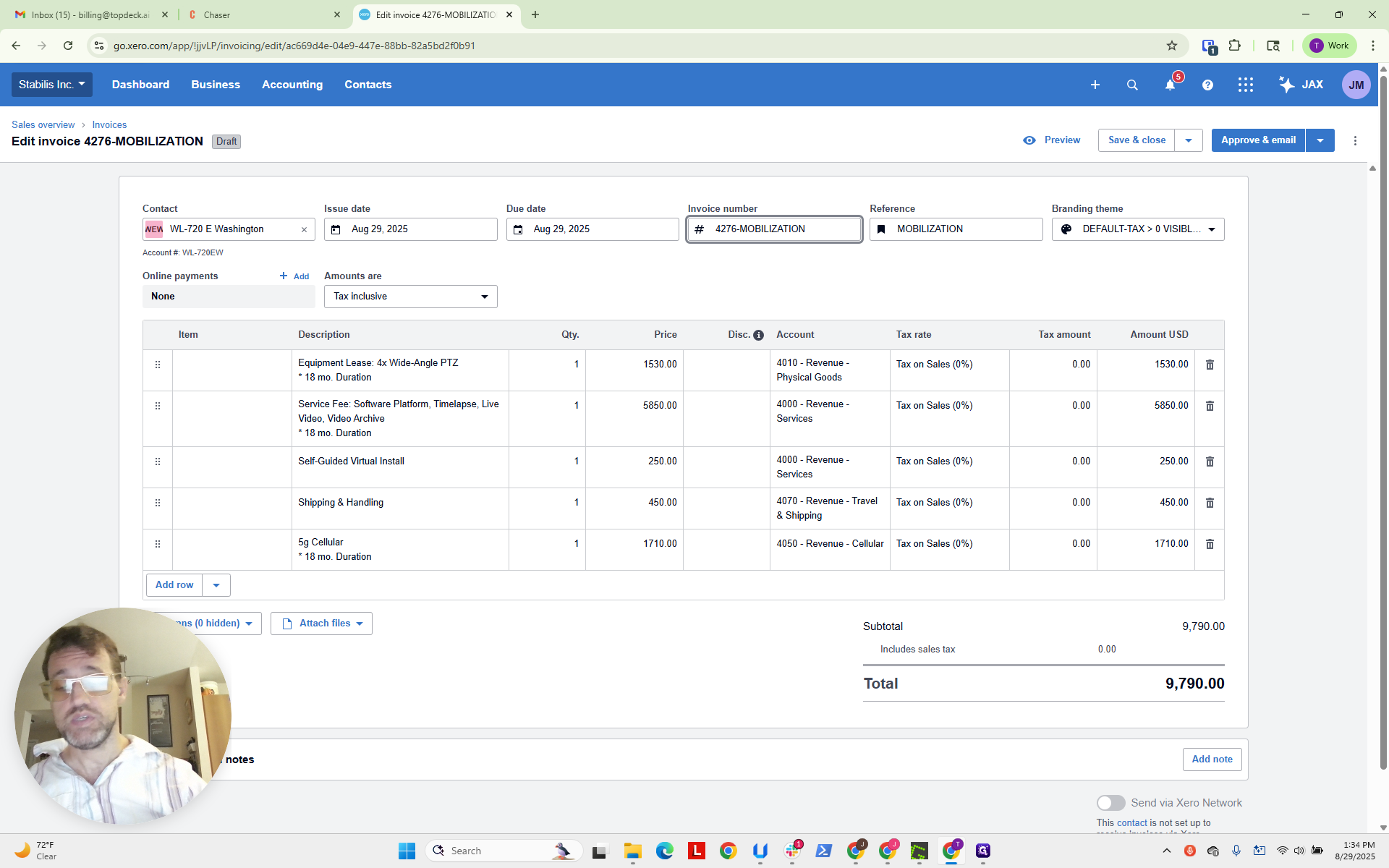Viewport: 1389px width, 868px height.
Task: Delete the Shipping & Handling line
Action: pos(1210,503)
